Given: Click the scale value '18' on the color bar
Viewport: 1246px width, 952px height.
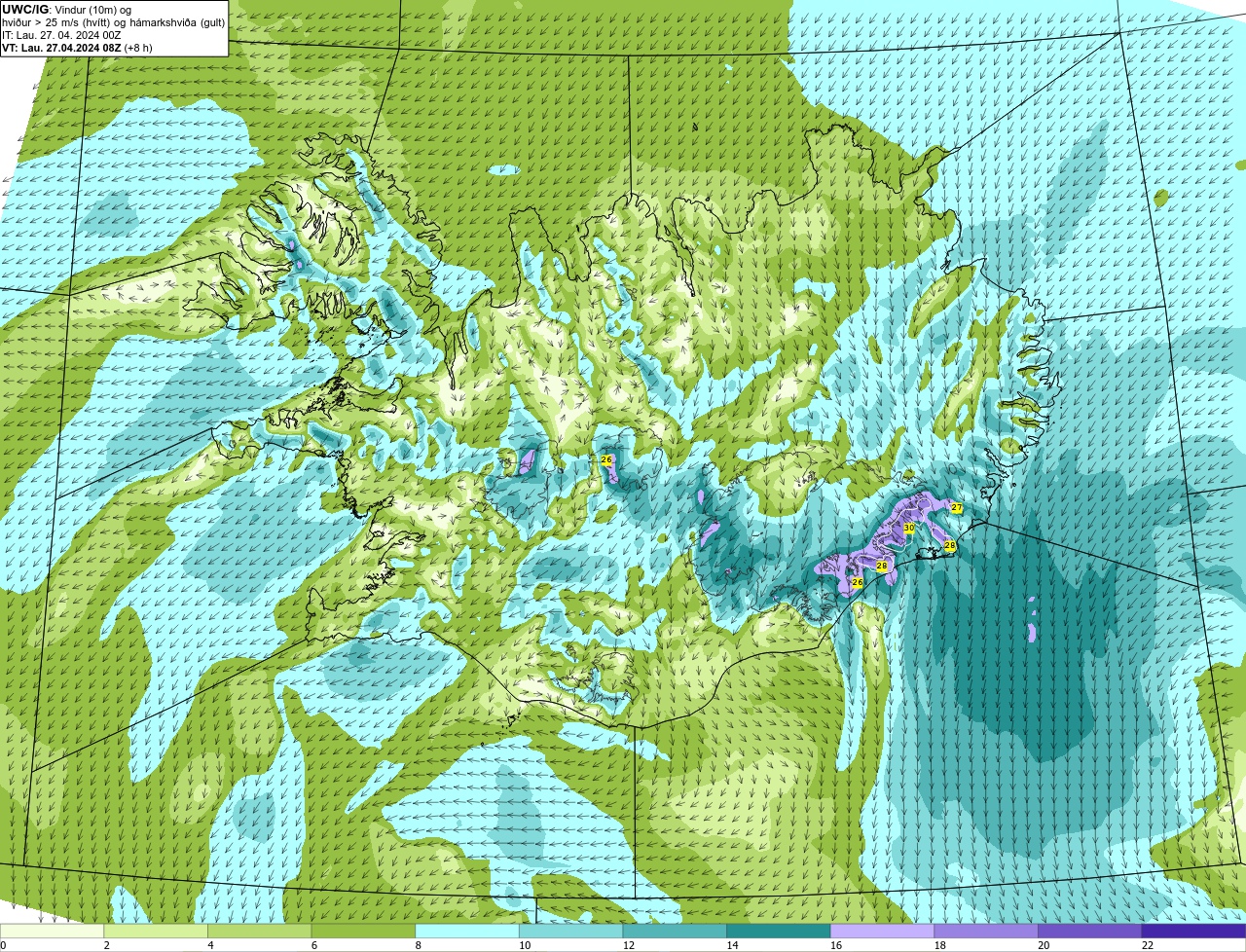Looking at the screenshot, I should 940,945.
